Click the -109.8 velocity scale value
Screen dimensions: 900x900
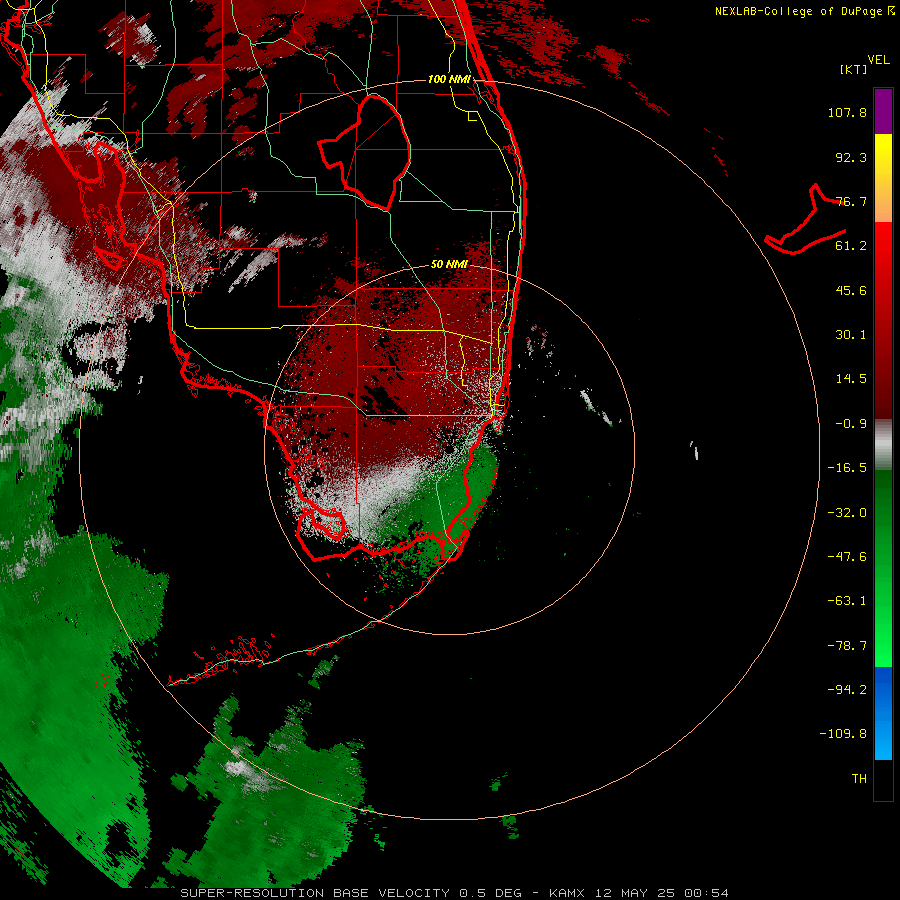843,734
